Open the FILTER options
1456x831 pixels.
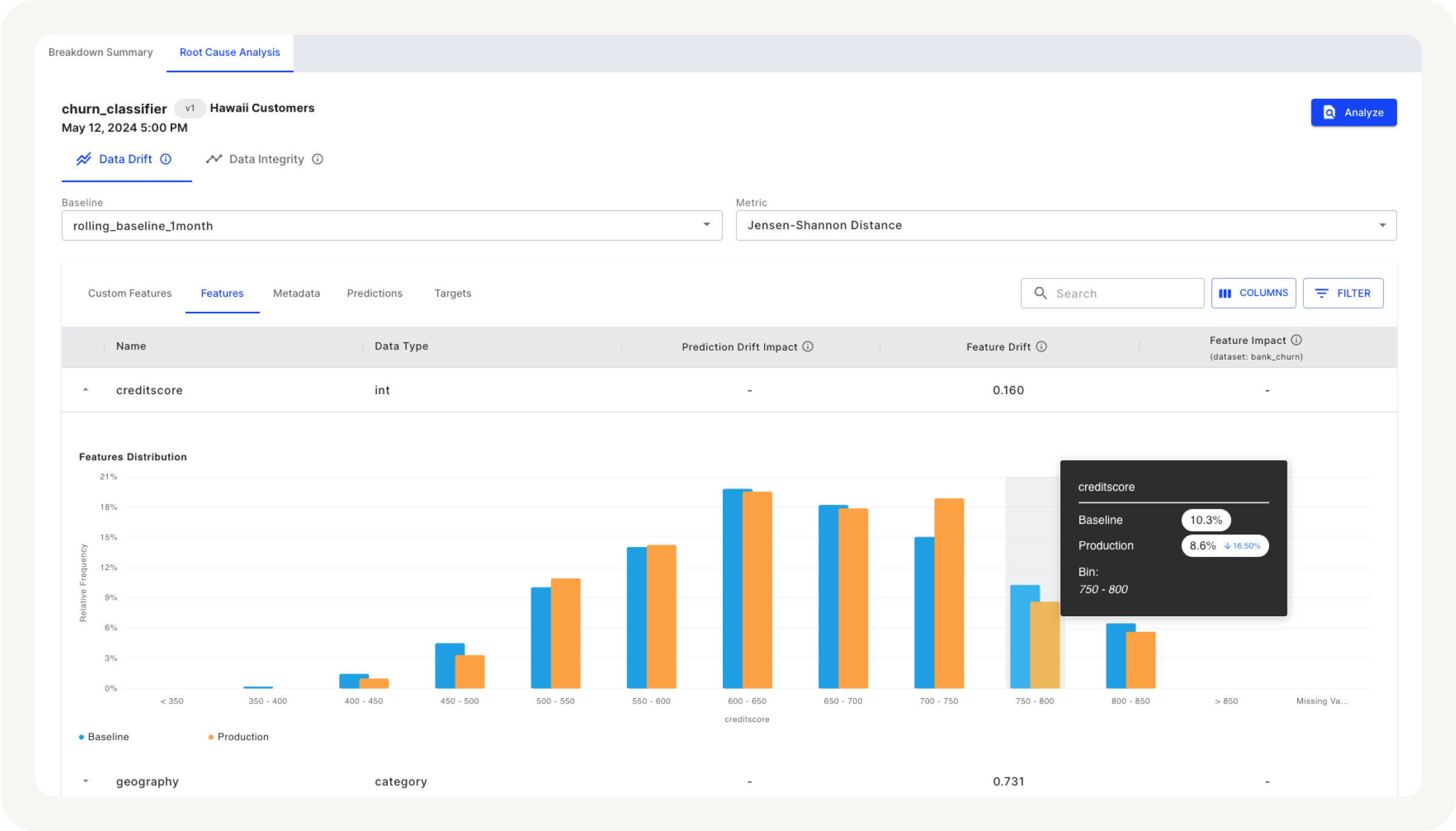coord(1343,293)
